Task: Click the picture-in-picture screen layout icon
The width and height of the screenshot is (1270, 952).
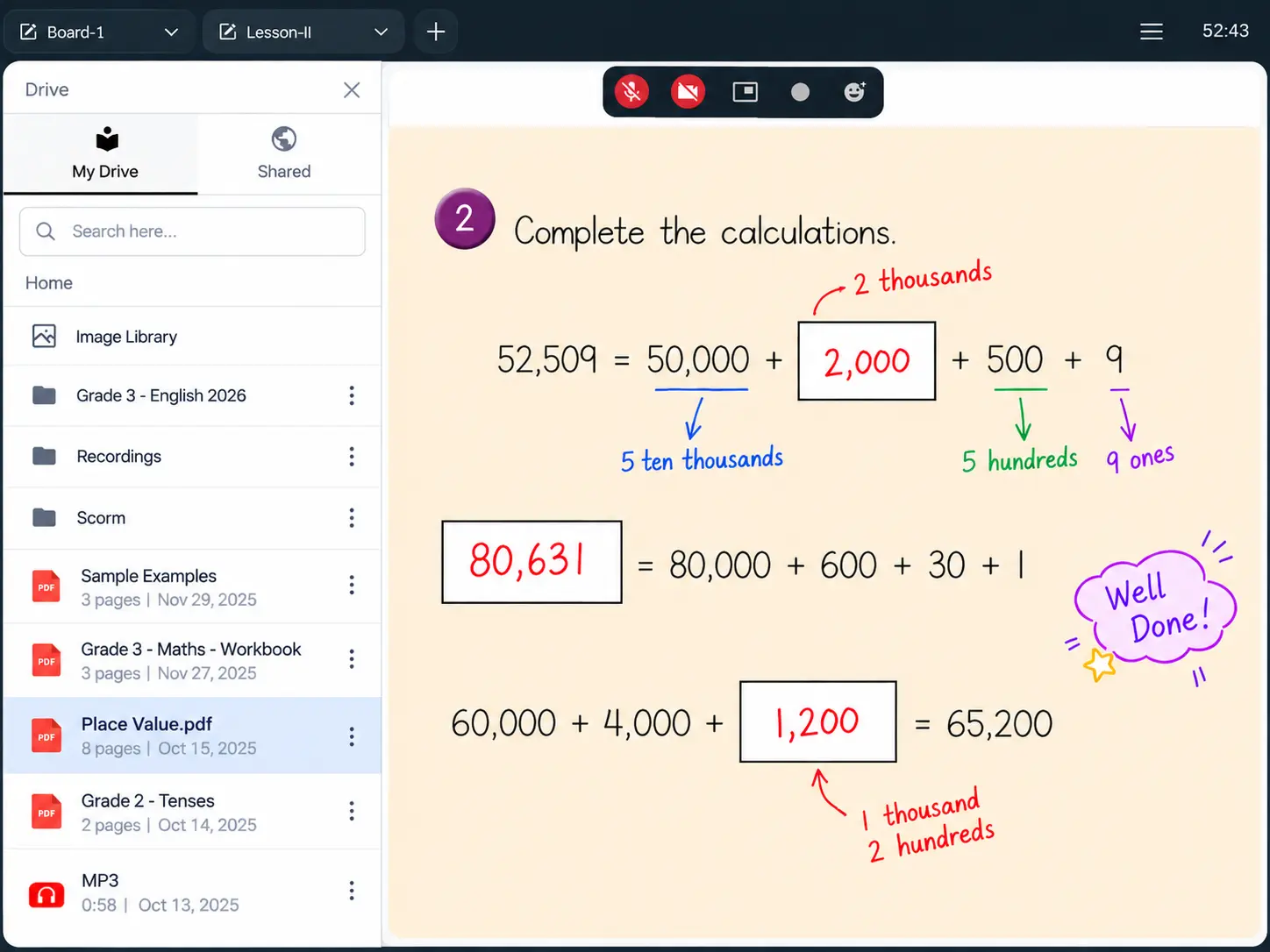Action: tap(746, 92)
